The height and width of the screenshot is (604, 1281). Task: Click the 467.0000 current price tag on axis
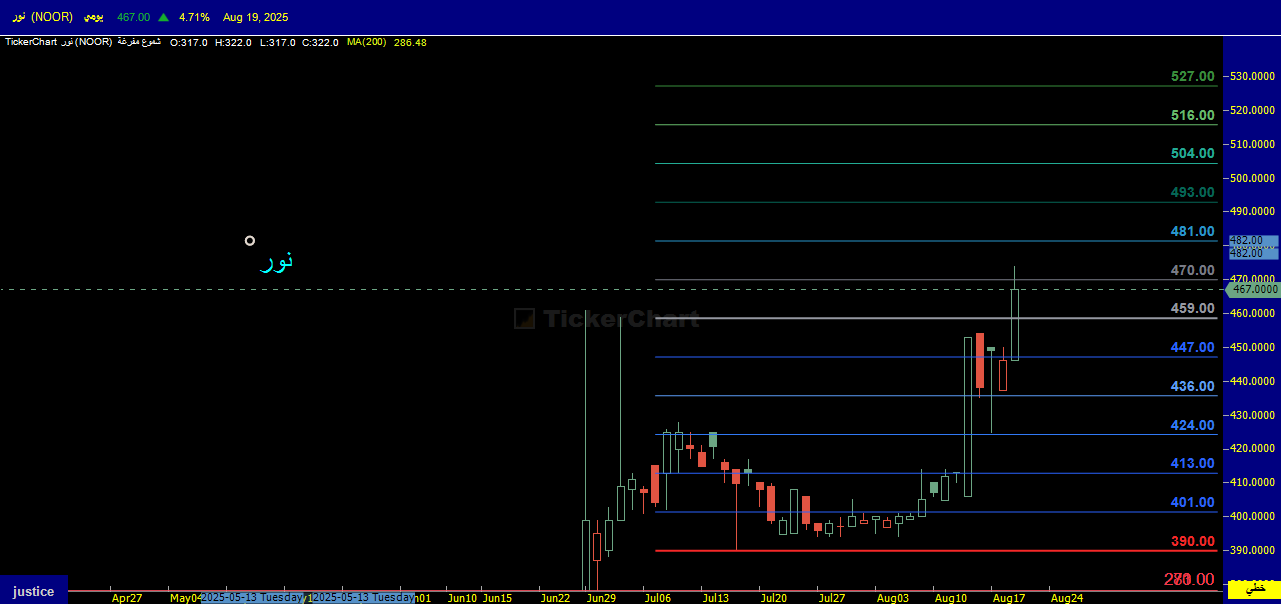(x=1254, y=289)
